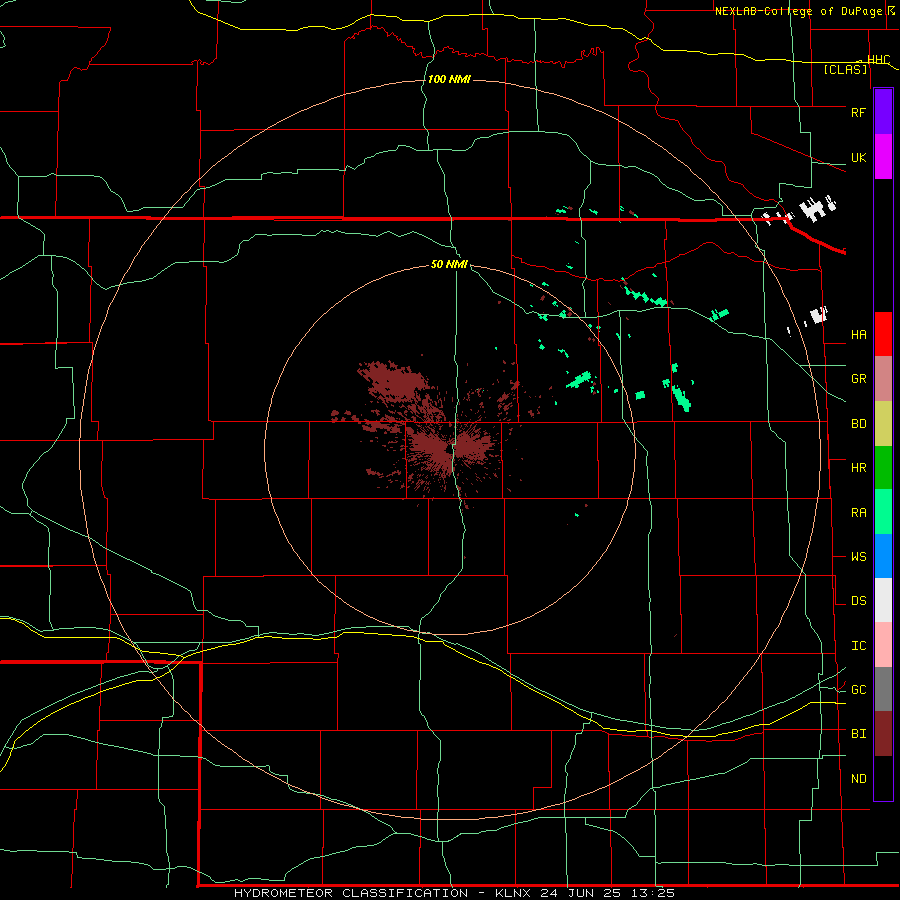This screenshot has height=900, width=900.
Task: Click the 'GC' legend label
Action: pyautogui.click(x=858, y=690)
